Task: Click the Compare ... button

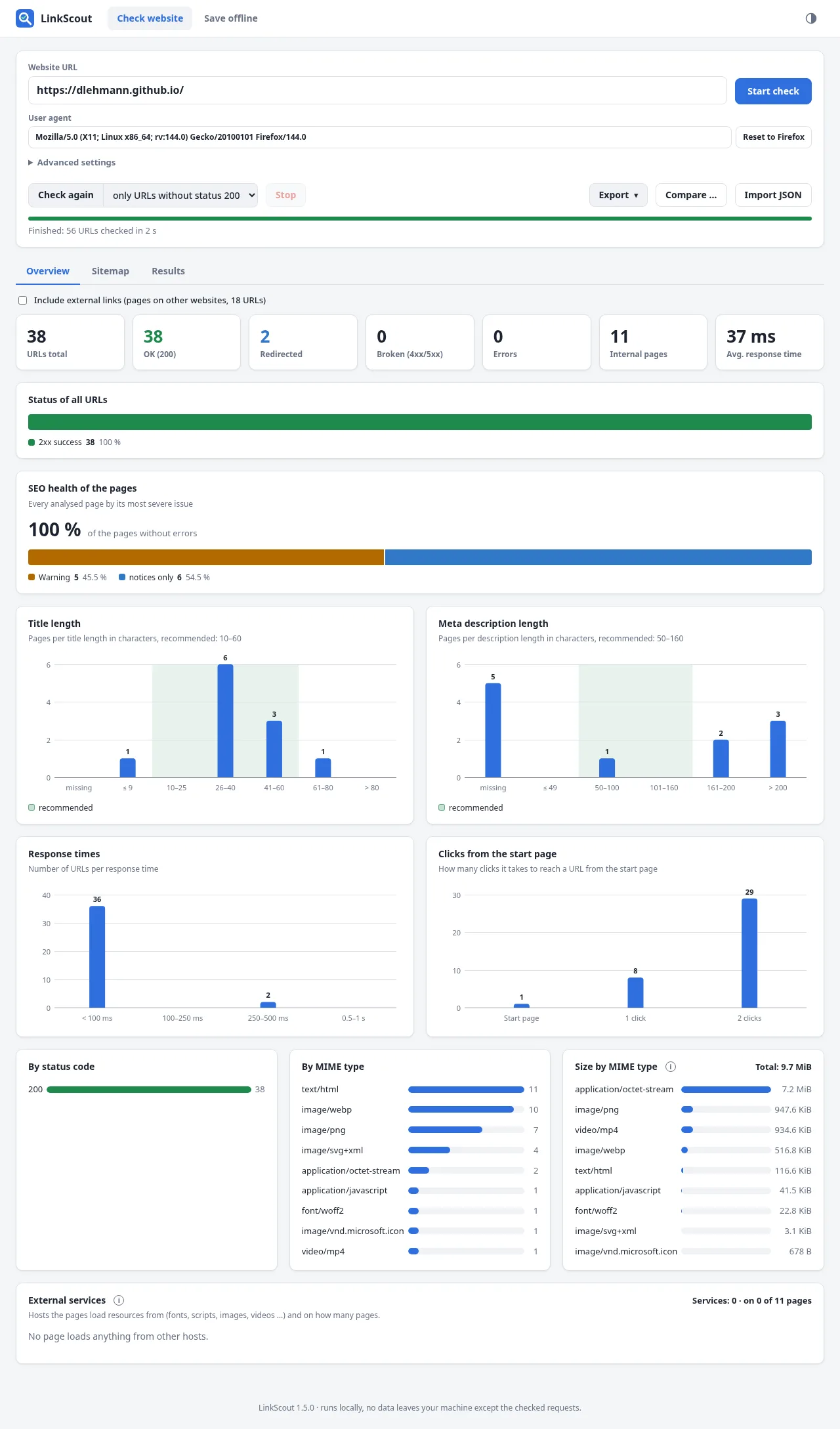Action: pos(691,195)
